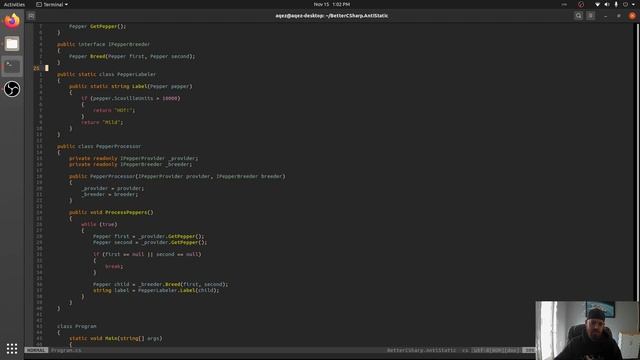Click the return "HOT!" statement
The width and height of the screenshot is (640, 360).
point(114,110)
